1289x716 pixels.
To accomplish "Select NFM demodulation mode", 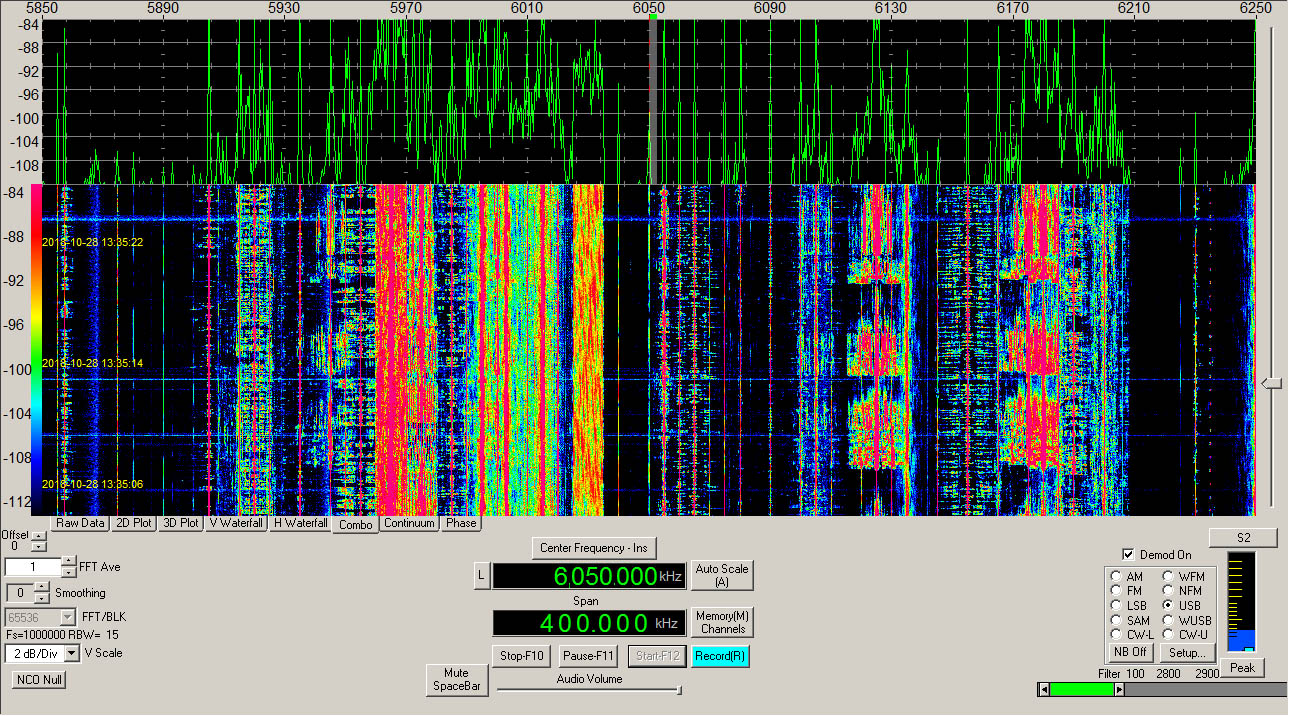I will tap(1169, 591).
